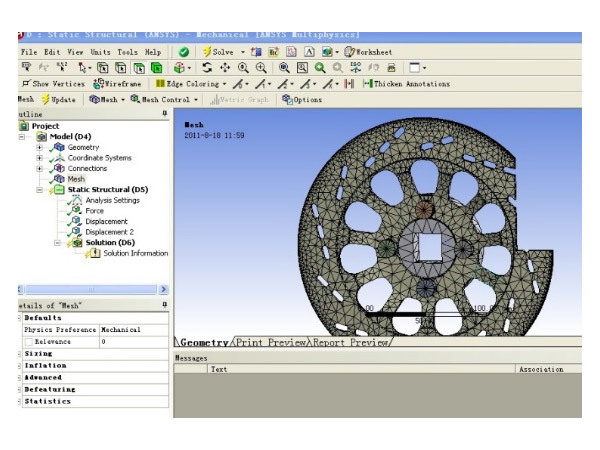Select Displacement 2 in the tree
The height and width of the screenshot is (450, 600).
click(x=109, y=232)
